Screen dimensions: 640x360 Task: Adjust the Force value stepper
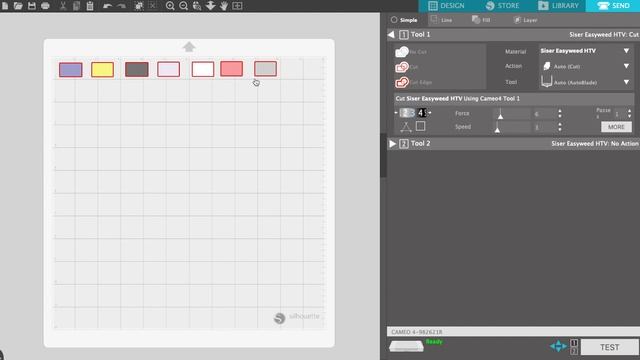pyautogui.click(x=560, y=114)
